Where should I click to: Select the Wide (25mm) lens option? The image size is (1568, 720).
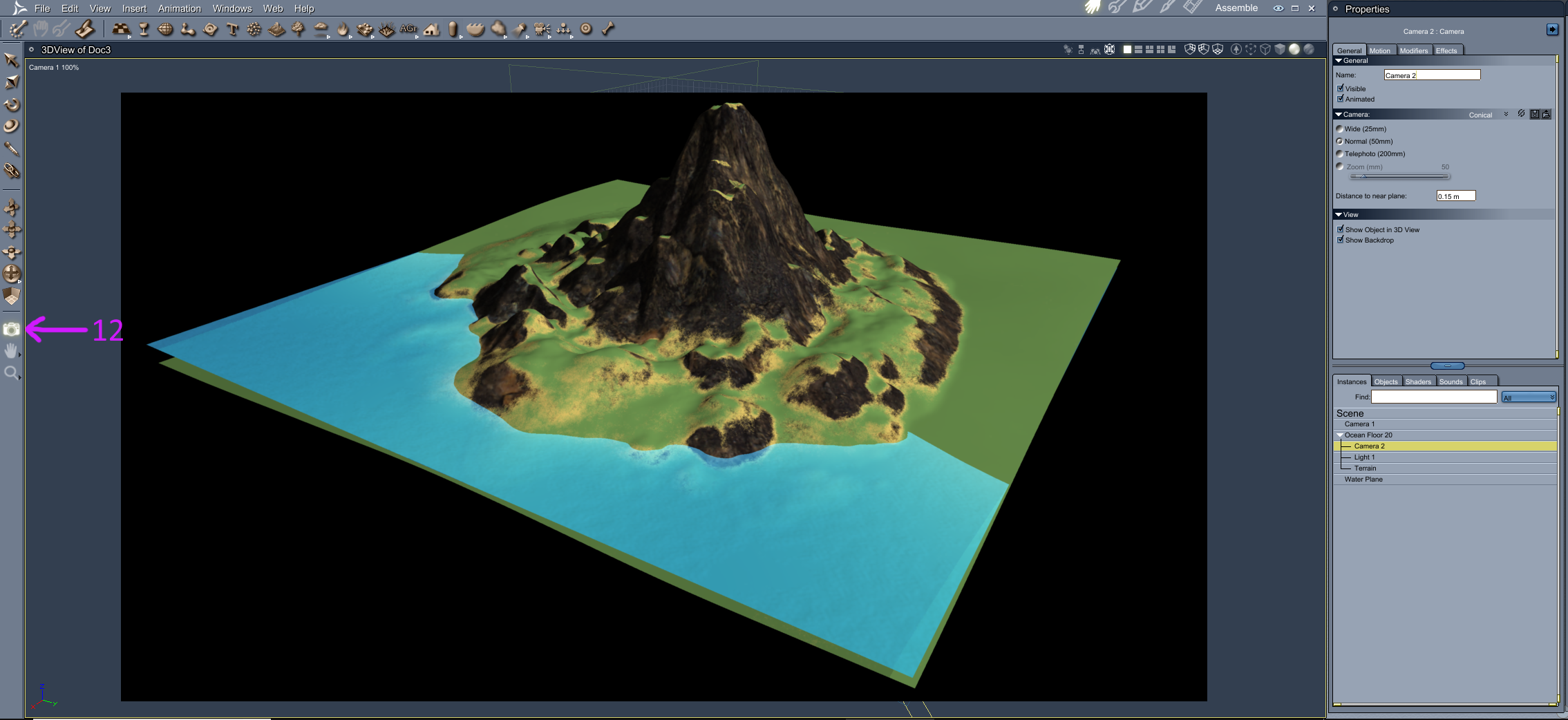(x=1339, y=129)
